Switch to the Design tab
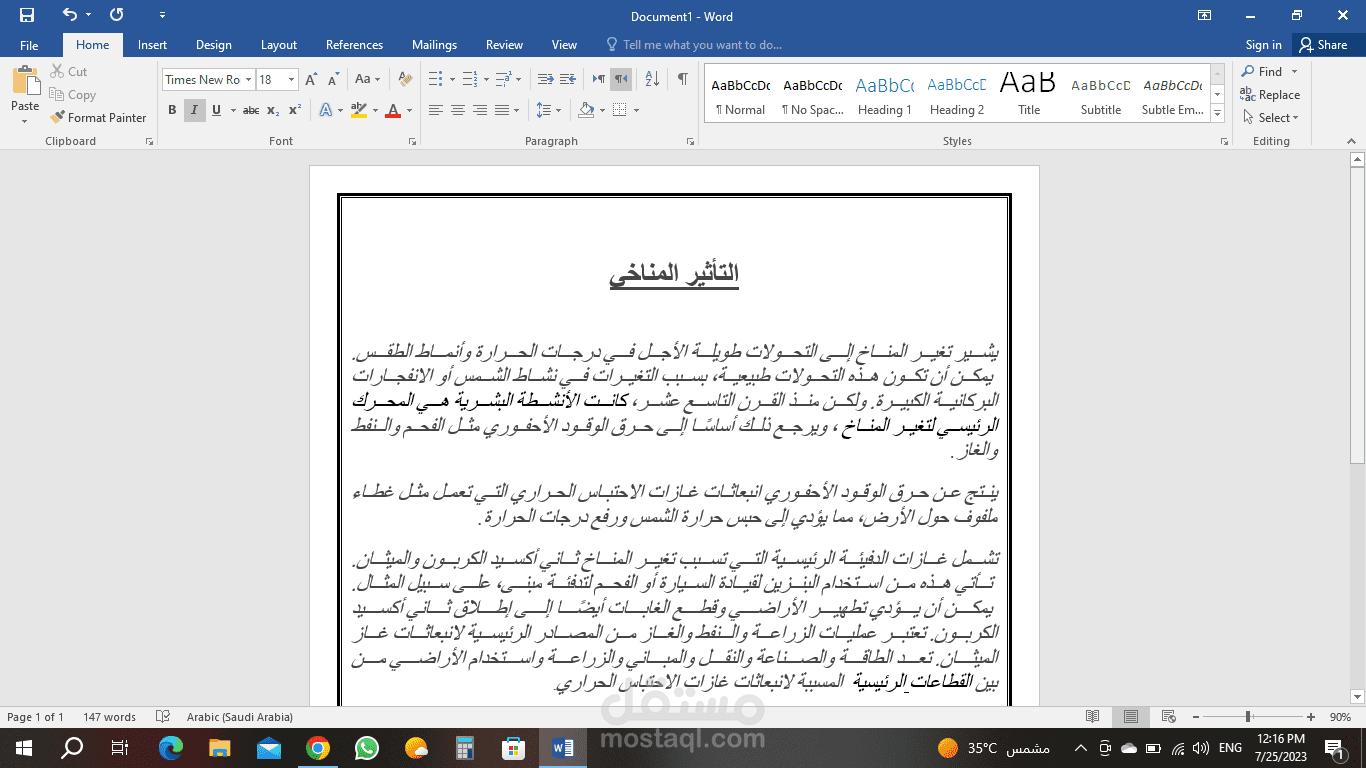Screen dimensions: 1366x768 (213, 45)
